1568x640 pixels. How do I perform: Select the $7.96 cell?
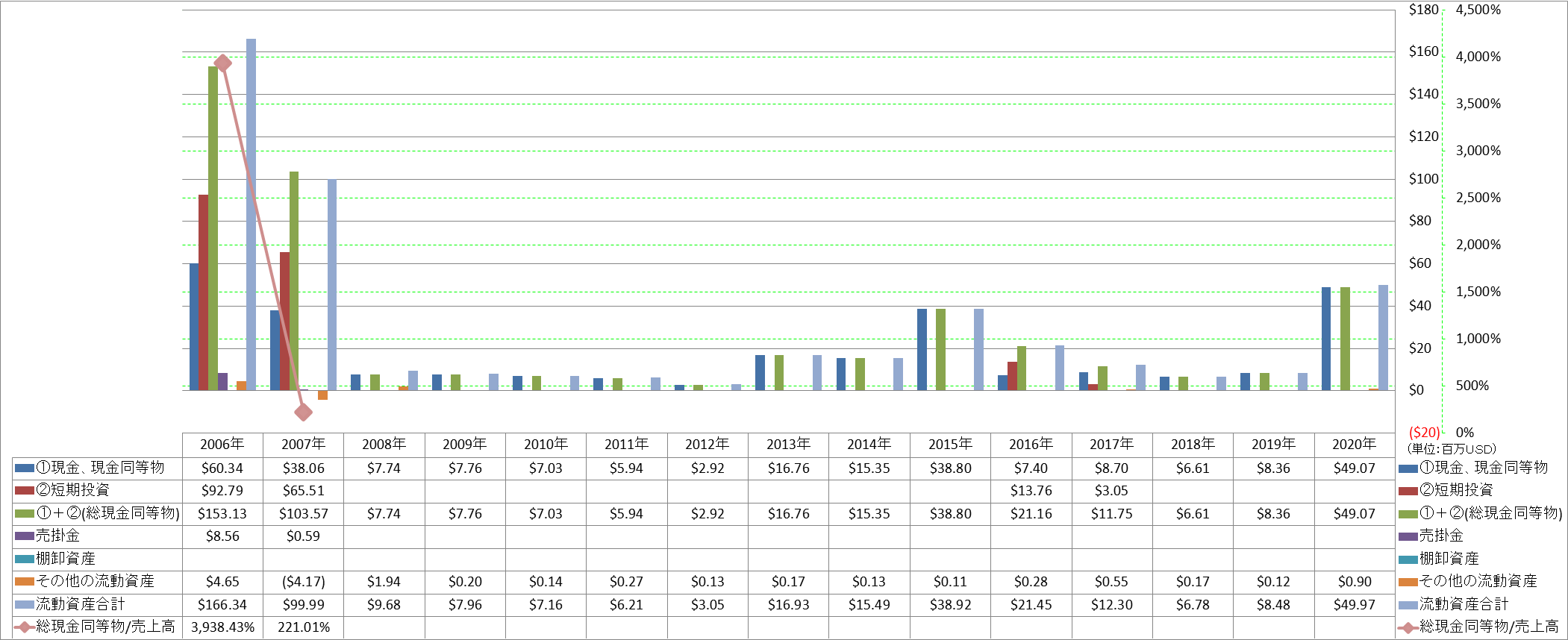[x=465, y=605]
